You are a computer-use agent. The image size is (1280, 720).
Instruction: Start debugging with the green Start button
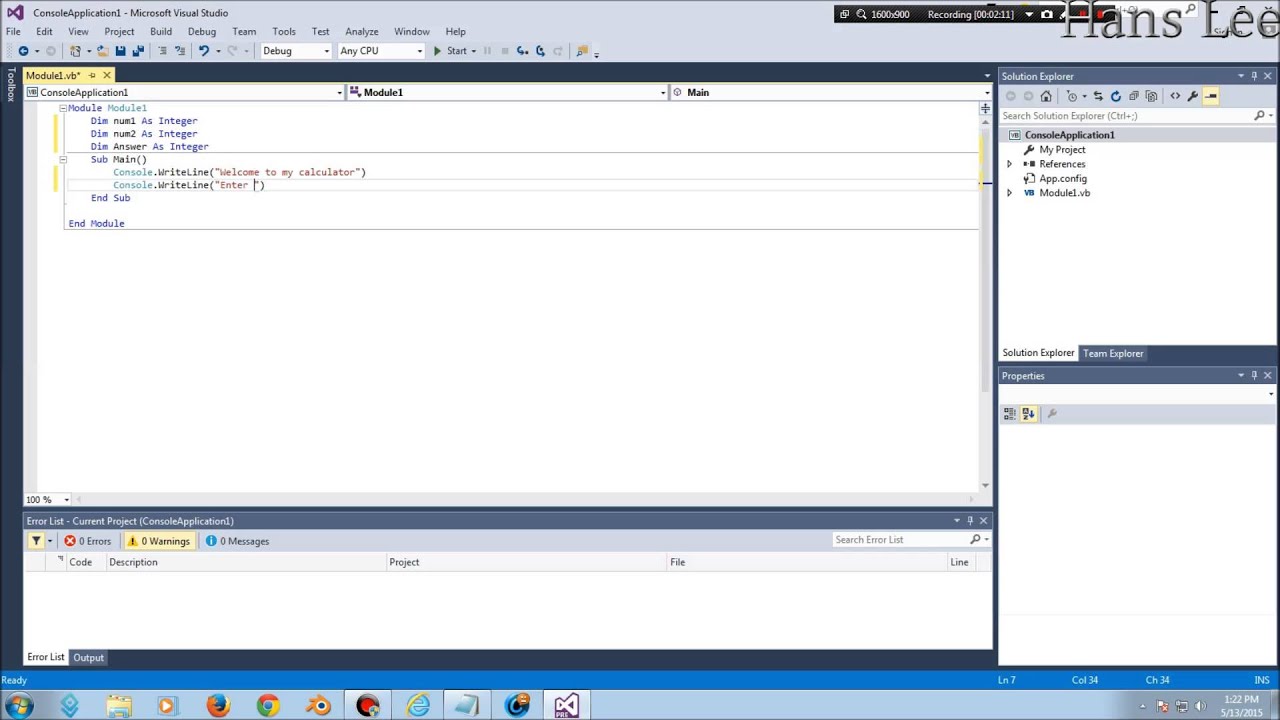point(449,51)
